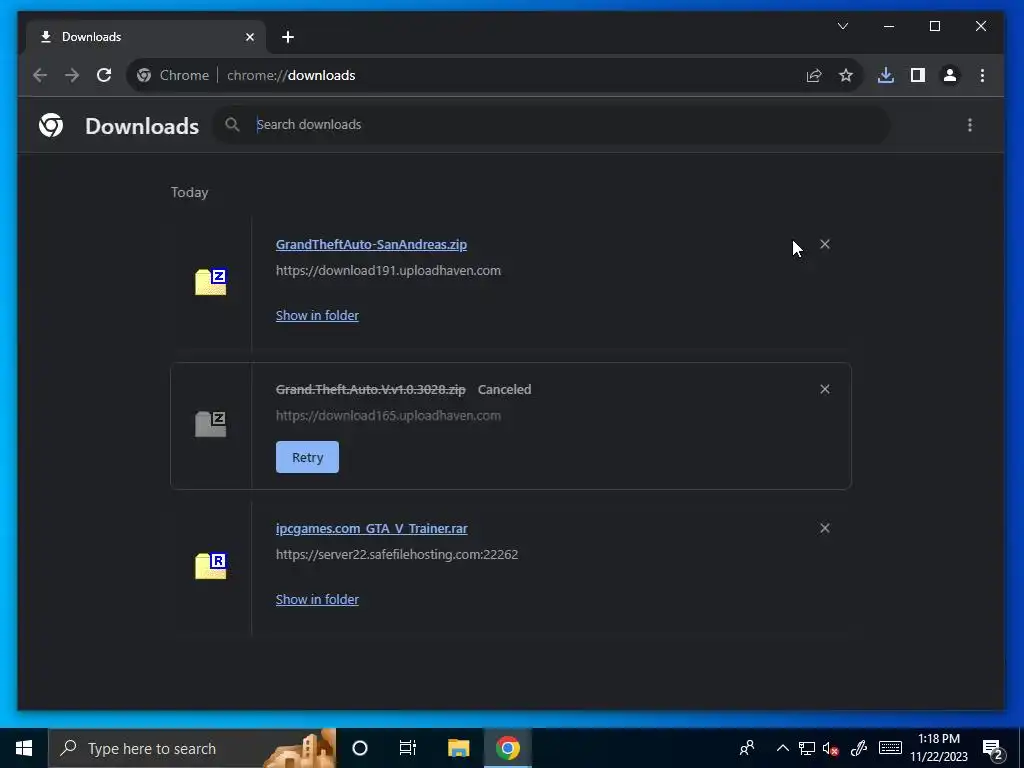Click the muted volume tray icon
This screenshot has height=768, width=1024.
[x=831, y=748]
